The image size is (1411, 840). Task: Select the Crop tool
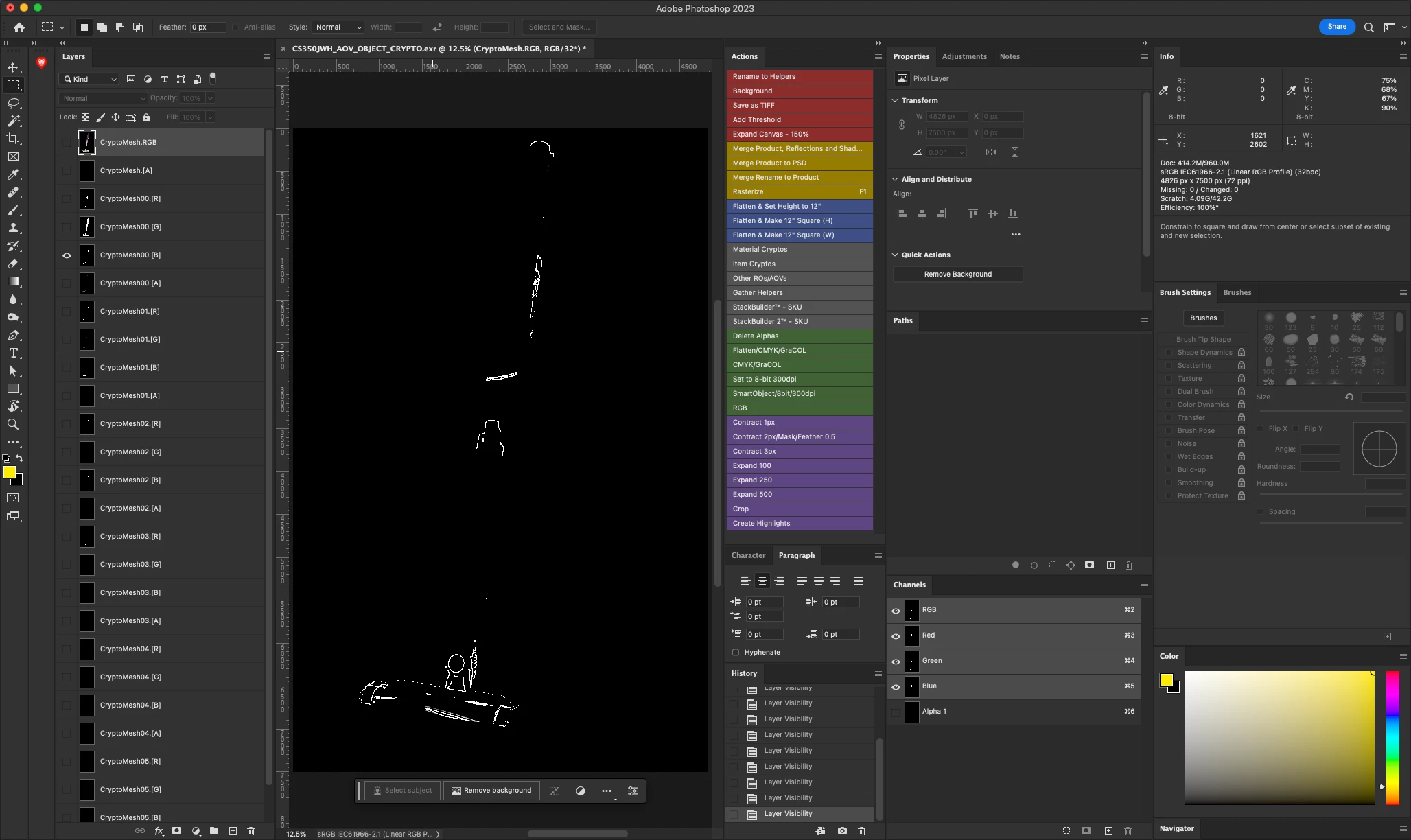(13, 139)
